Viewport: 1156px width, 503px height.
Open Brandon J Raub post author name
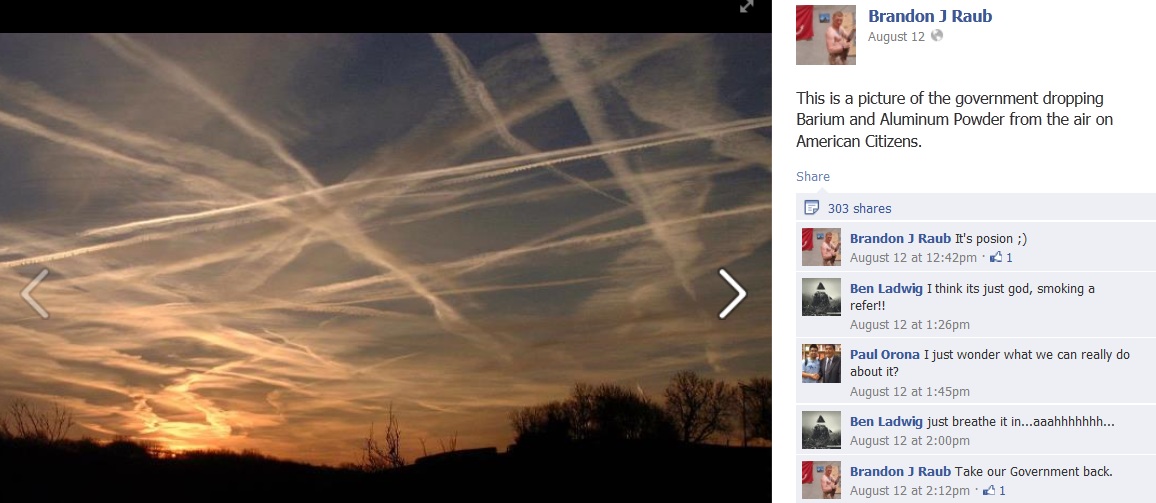pyautogui.click(x=930, y=15)
